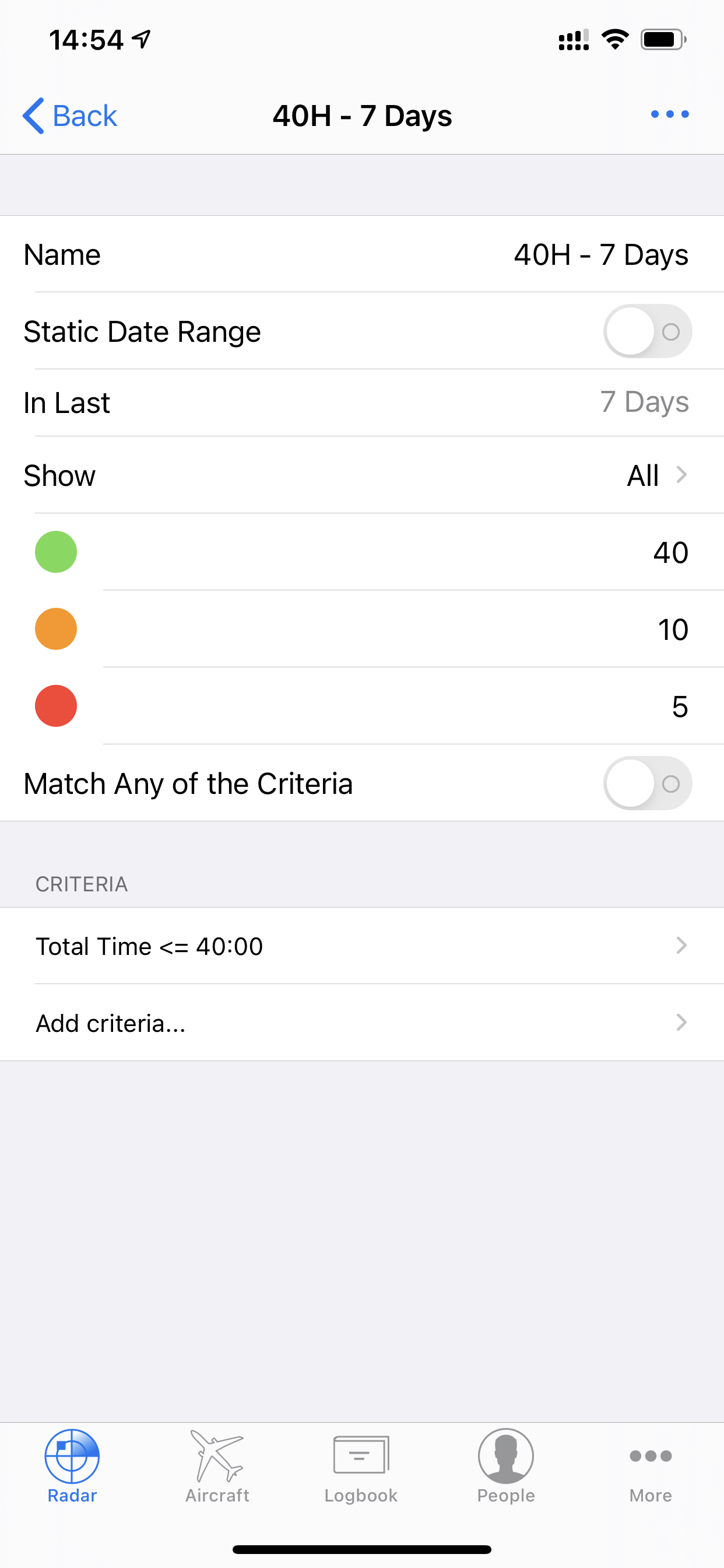724x1568 pixels.
Task: Open the three-dot options menu at top
Action: coord(670,114)
